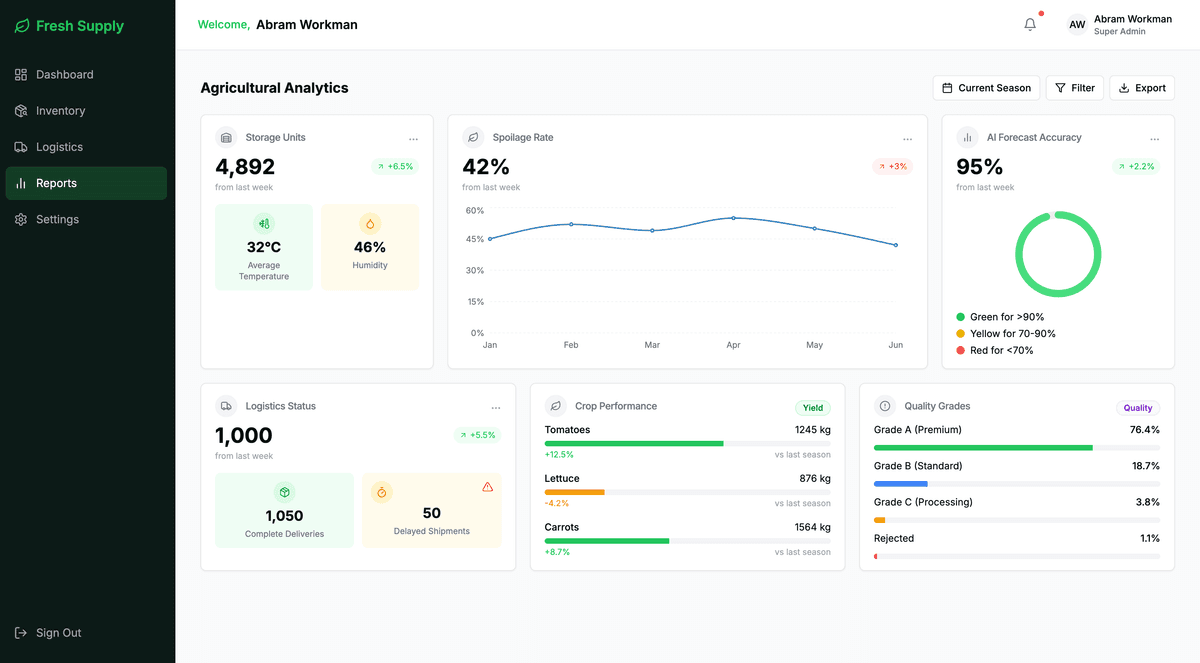Viewport: 1200px width, 663px height.
Task: Click the Export button
Action: (1141, 87)
